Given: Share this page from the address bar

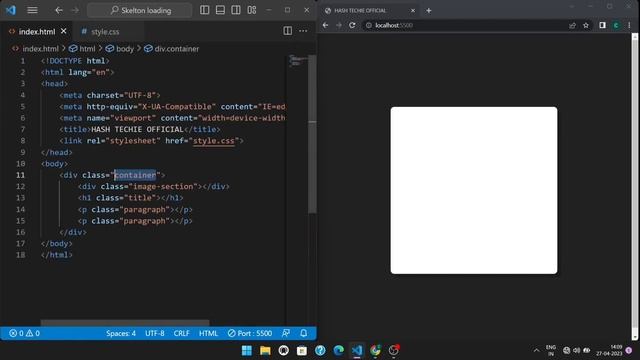Looking at the screenshot, I should point(572,25).
